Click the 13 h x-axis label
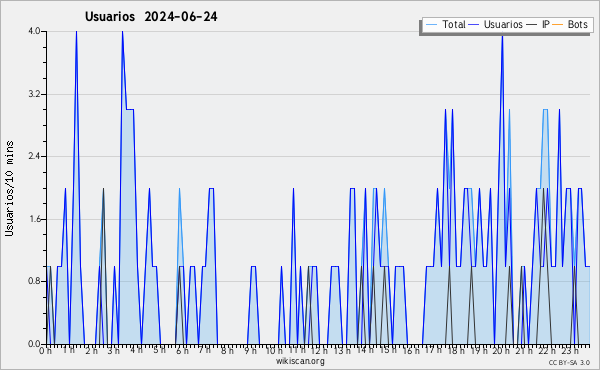The width and height of the screenshot is (600, 370). click(342, 351)
